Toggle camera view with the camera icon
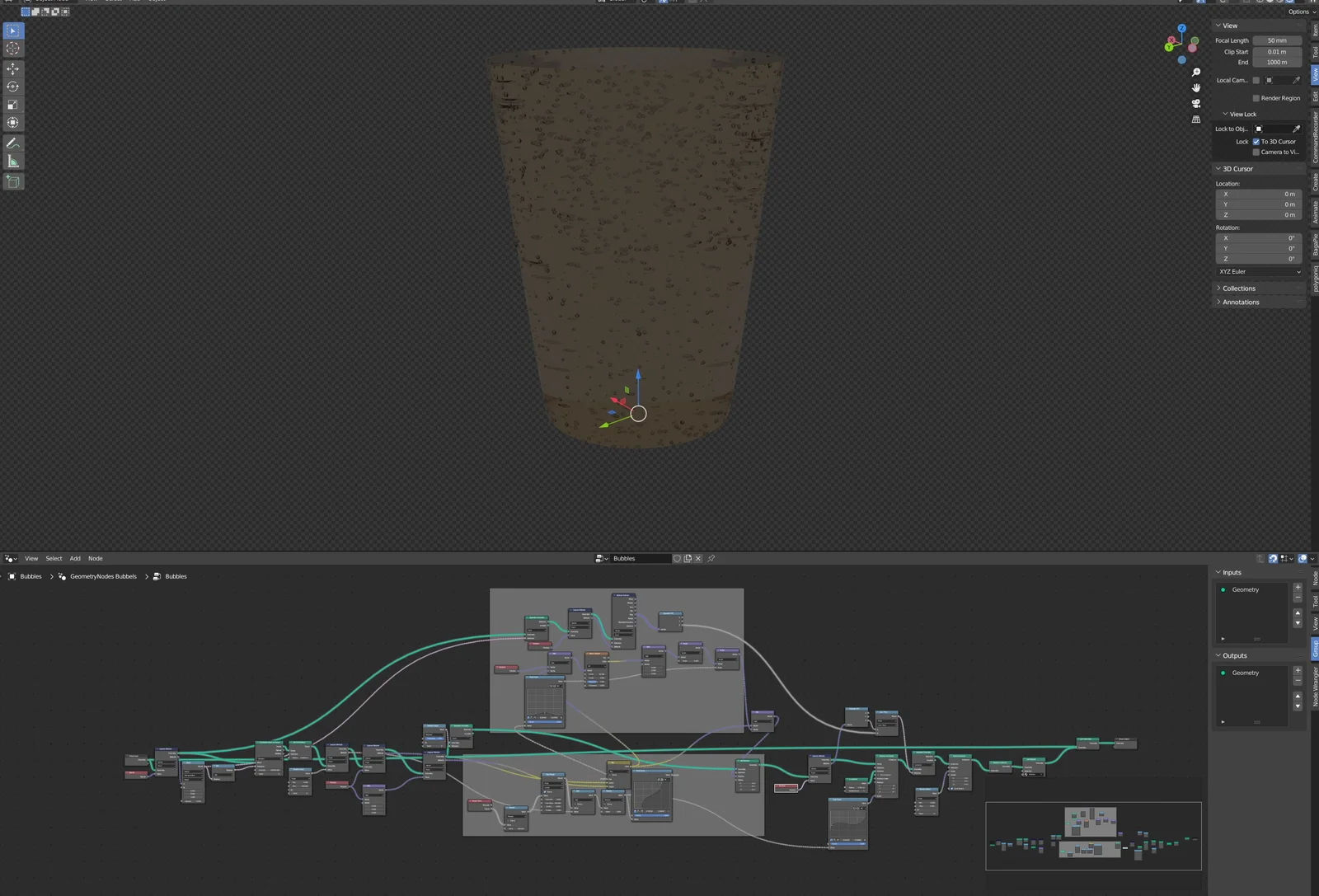1319x896 pixels. point(1196,104)
